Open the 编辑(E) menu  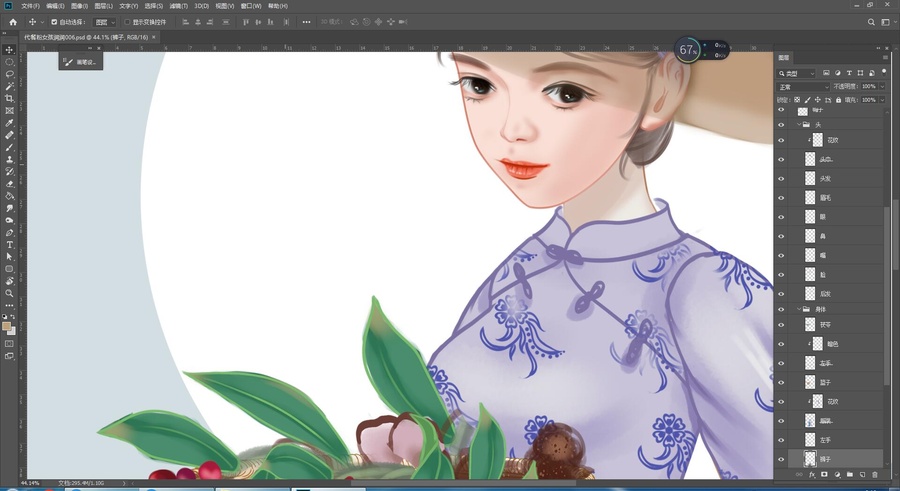[55, 6]
